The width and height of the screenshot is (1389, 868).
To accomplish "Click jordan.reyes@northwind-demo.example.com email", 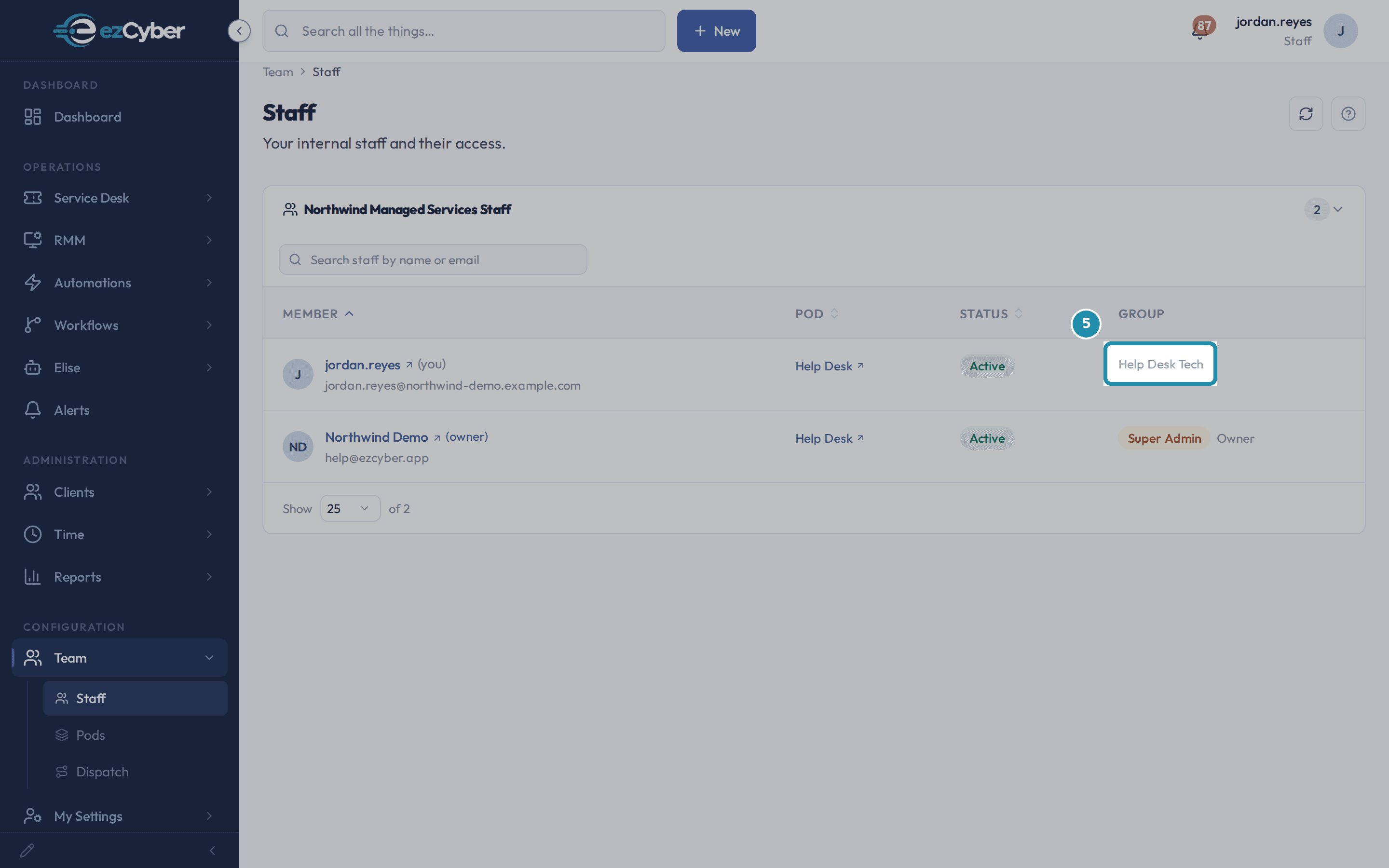I will click(452, 385).
